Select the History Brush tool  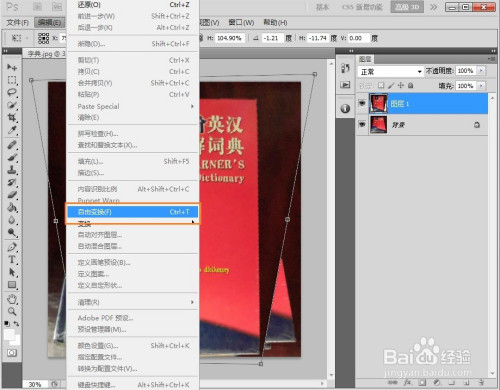click(x=12, y=182)
